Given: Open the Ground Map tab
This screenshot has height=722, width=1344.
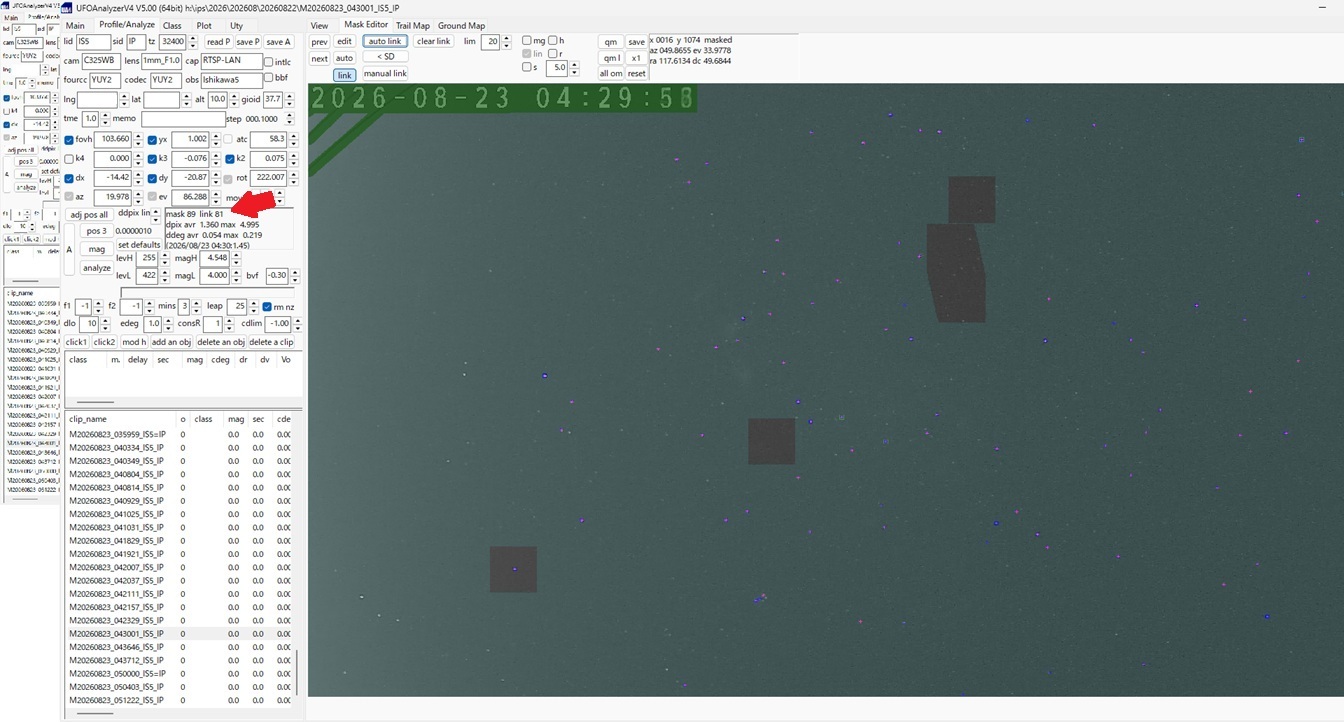Looking at the screenshot, I should point(461,25).
